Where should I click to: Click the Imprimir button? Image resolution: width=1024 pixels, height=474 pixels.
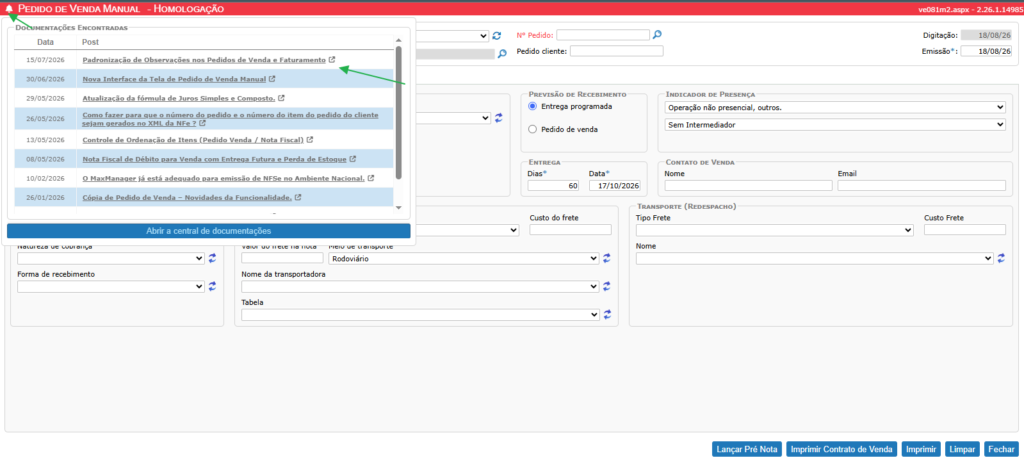(x=921, y=449)
